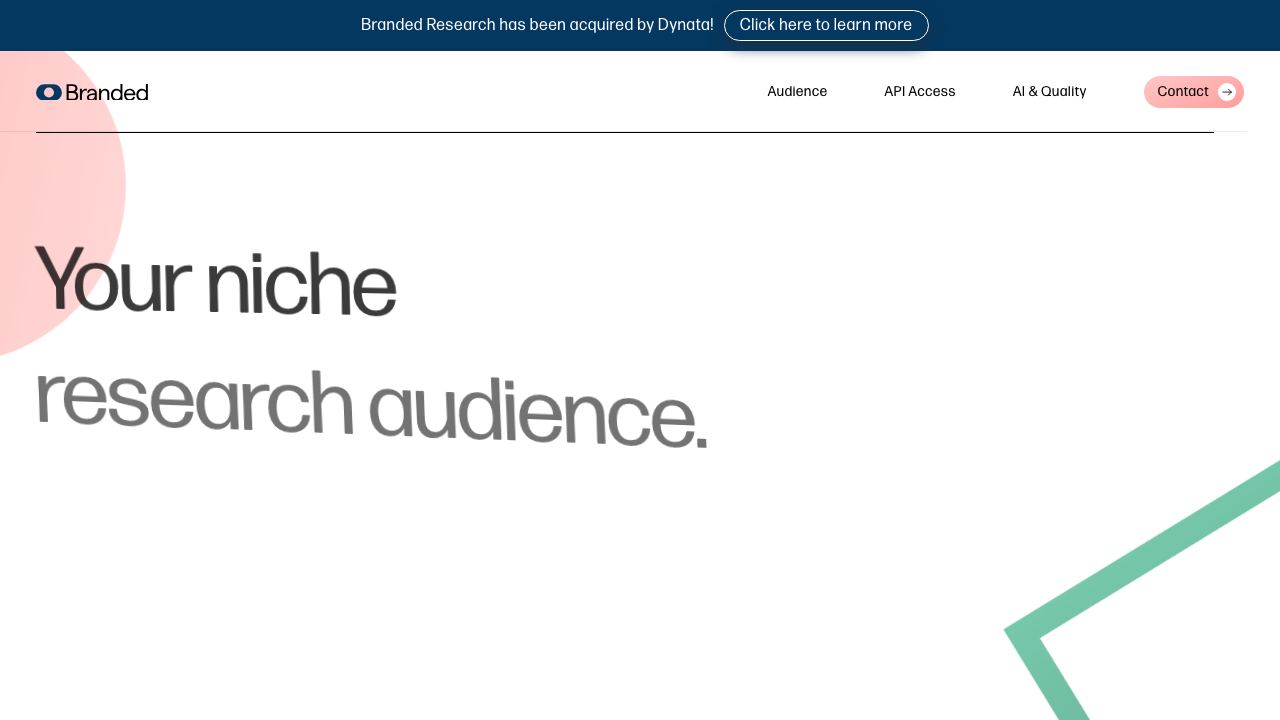
Task: Click the Contact button label
Action: click(1183, 92)
